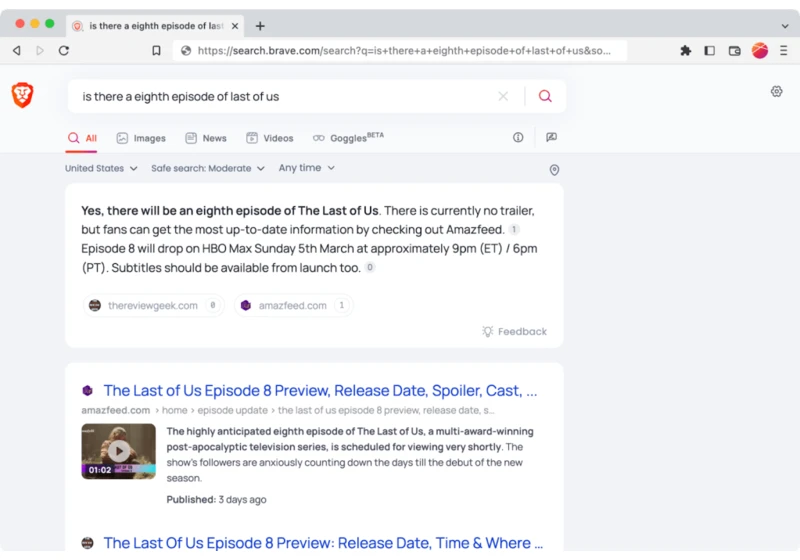Open the profile avatar in the toolbar

pos(760,50)
